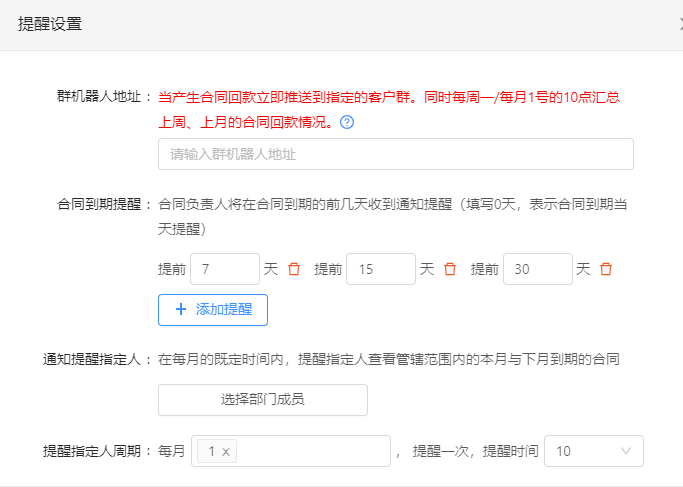Click the 提醒设置 dialog title
The height and width of the screenshot is (487, 683).
(50, 25)
